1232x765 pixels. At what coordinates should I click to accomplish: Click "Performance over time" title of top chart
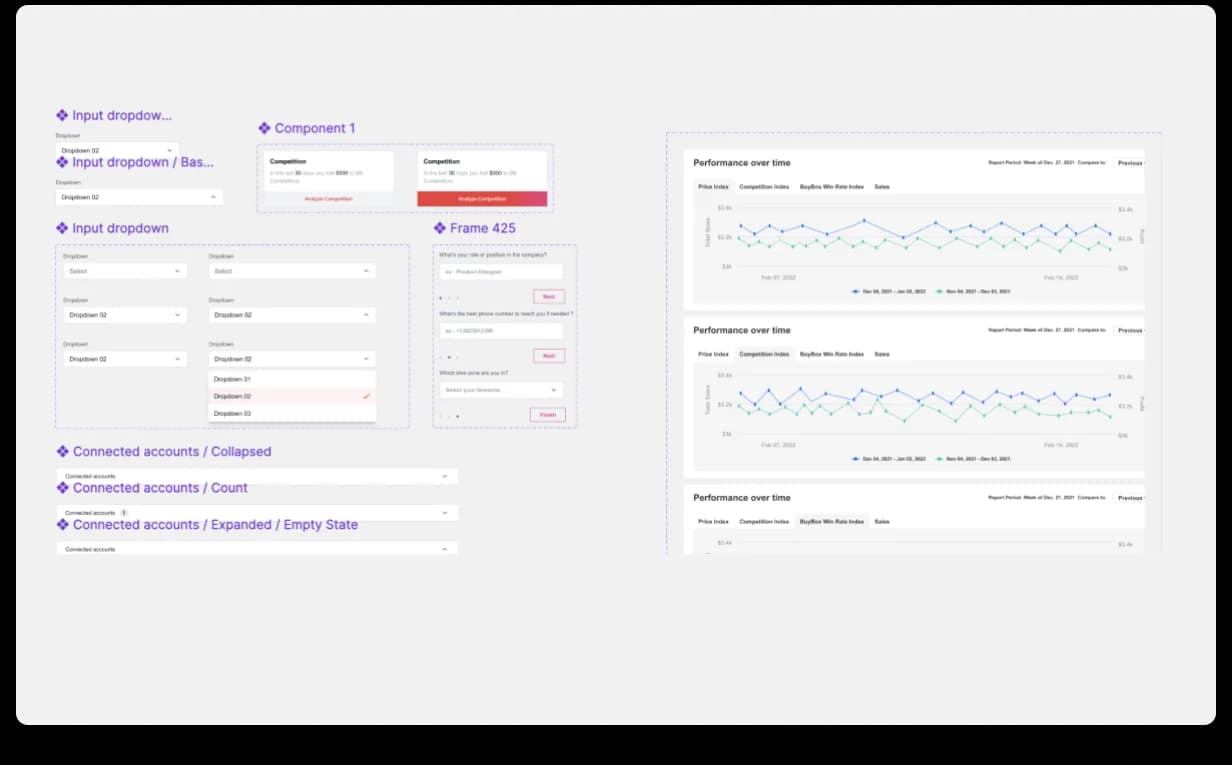click(742, 162)
